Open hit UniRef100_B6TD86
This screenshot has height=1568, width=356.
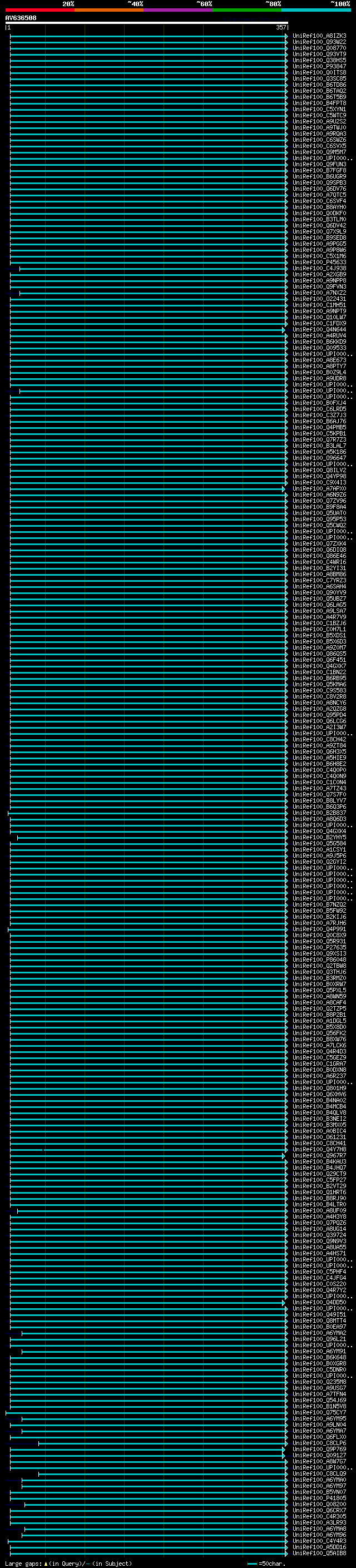point(319,85)
